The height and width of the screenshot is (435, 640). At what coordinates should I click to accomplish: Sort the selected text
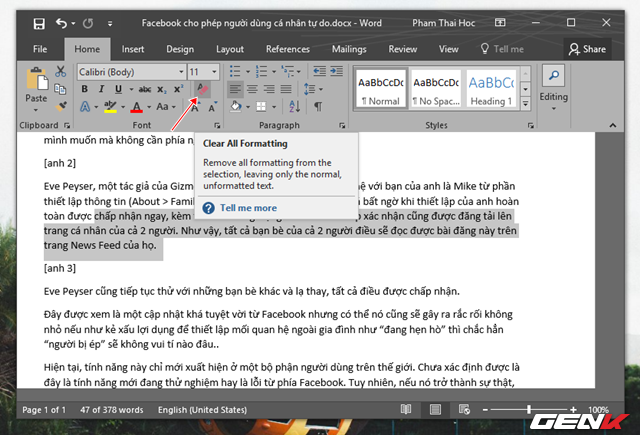click(295, 107)
